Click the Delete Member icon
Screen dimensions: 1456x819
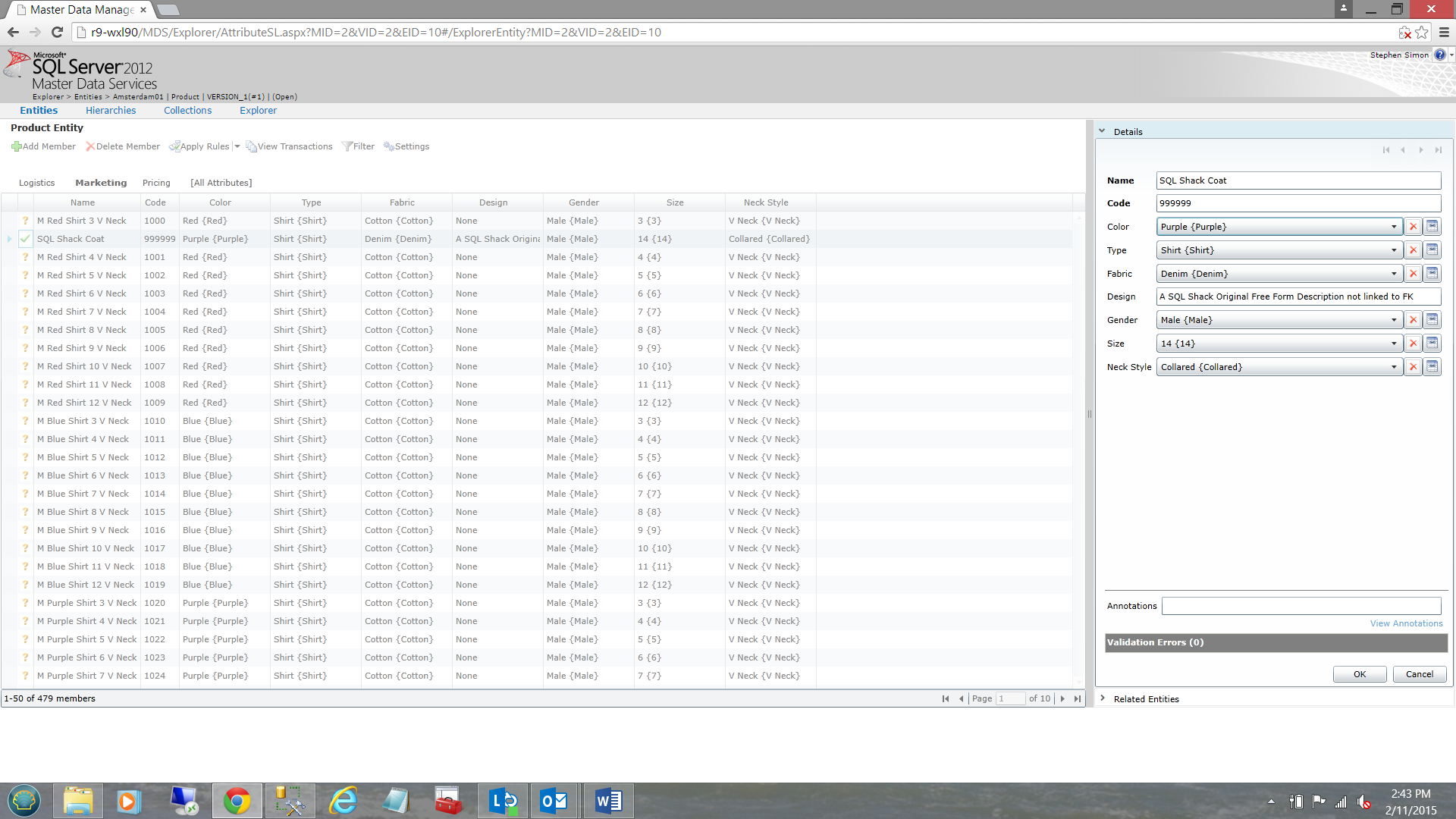click(x=90, y=146)
